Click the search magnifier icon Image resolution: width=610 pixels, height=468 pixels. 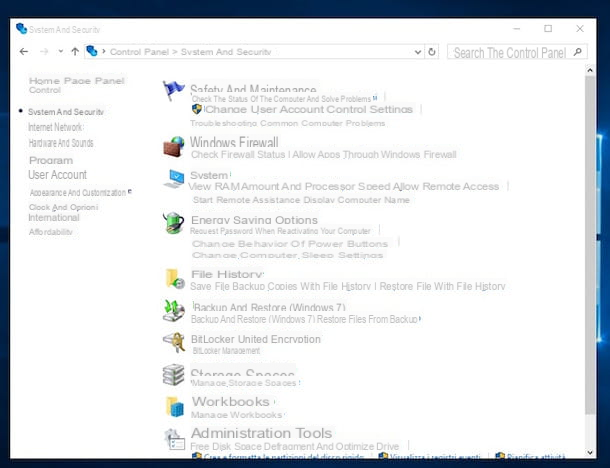tap(578, 52)
